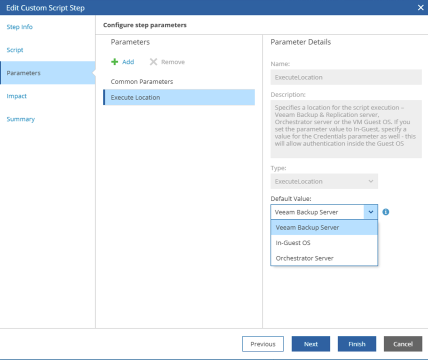Go to the Step Info page
Viewport: 428px width, 360px height.
[x=20, y=27]
